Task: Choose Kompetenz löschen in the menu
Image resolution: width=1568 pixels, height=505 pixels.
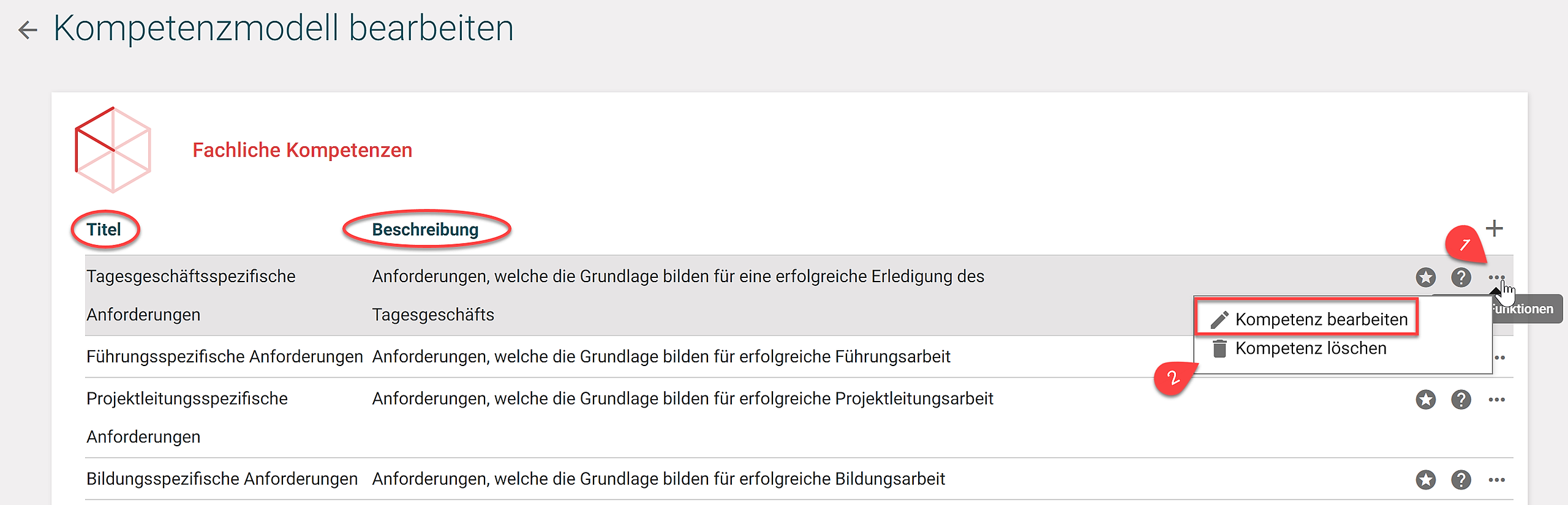Action: click(x=1310, y=348)
